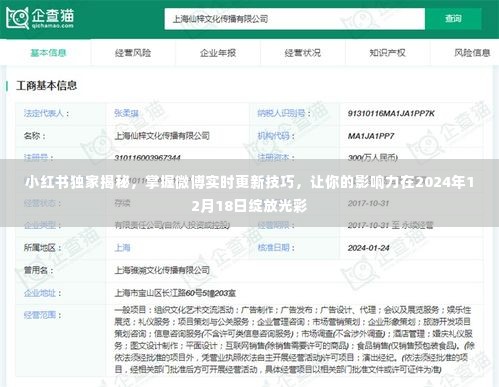Image resolution: width=499 pixels, height=387 pixels.
Task: Select taxpayer number 91310116MA1JA1PP7K
Action: pyautogui.click(x=391, y=114)
